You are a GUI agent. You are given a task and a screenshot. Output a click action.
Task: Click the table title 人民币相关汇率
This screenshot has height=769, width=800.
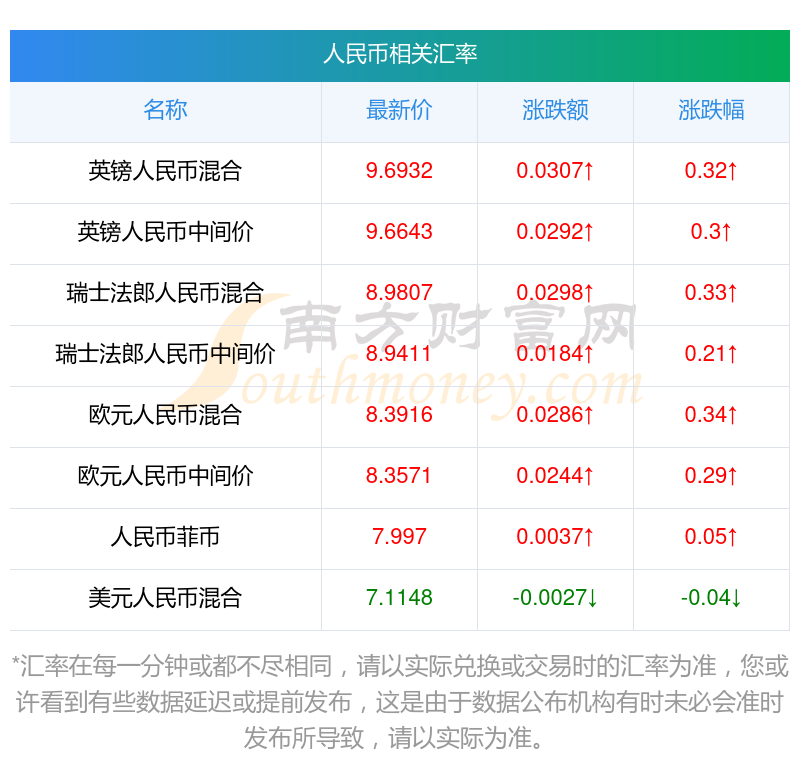[x=400, y=55]
